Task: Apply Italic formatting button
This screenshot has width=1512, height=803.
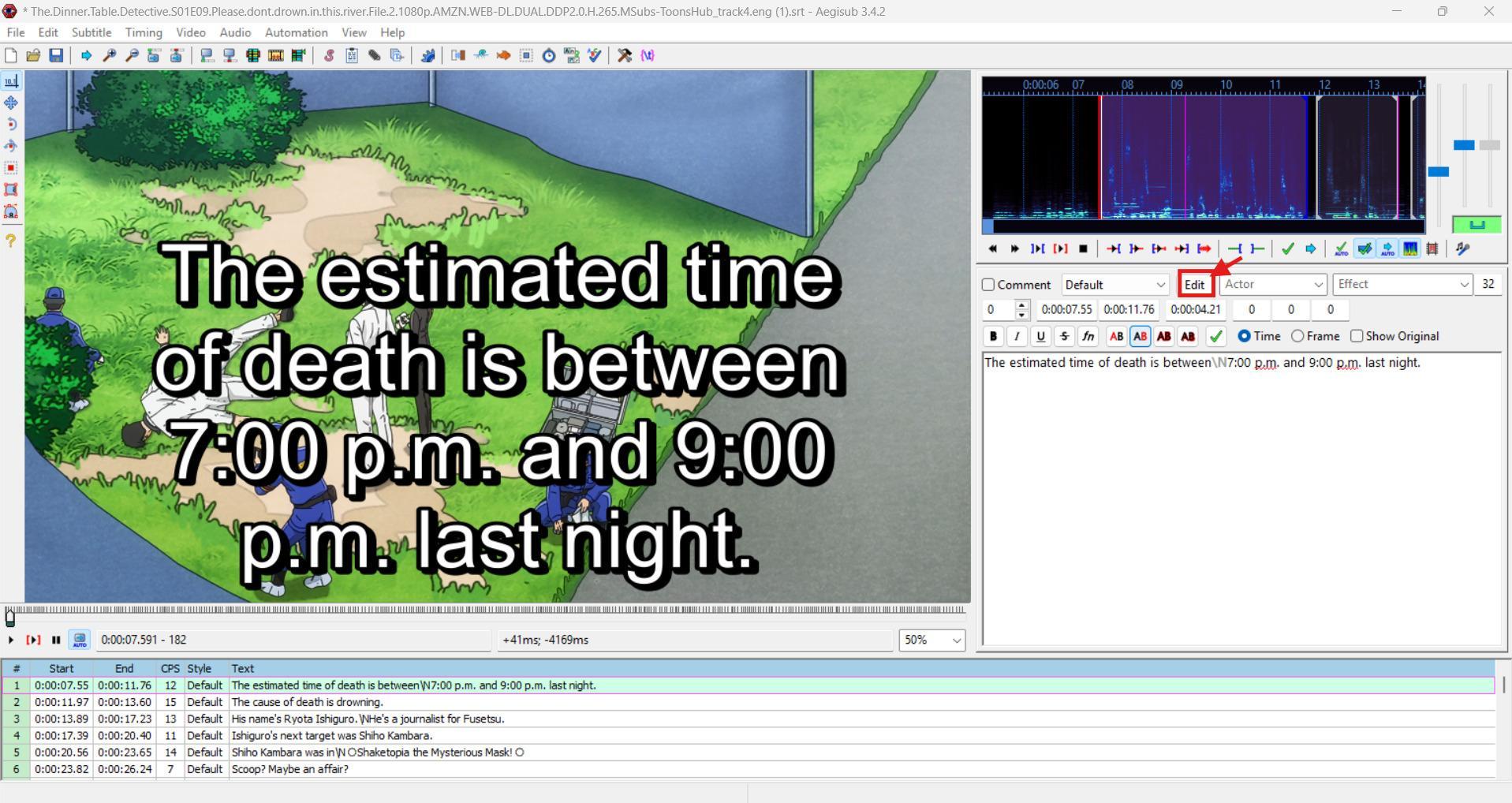Action: pyautogui.click(x=1017, y=336)
